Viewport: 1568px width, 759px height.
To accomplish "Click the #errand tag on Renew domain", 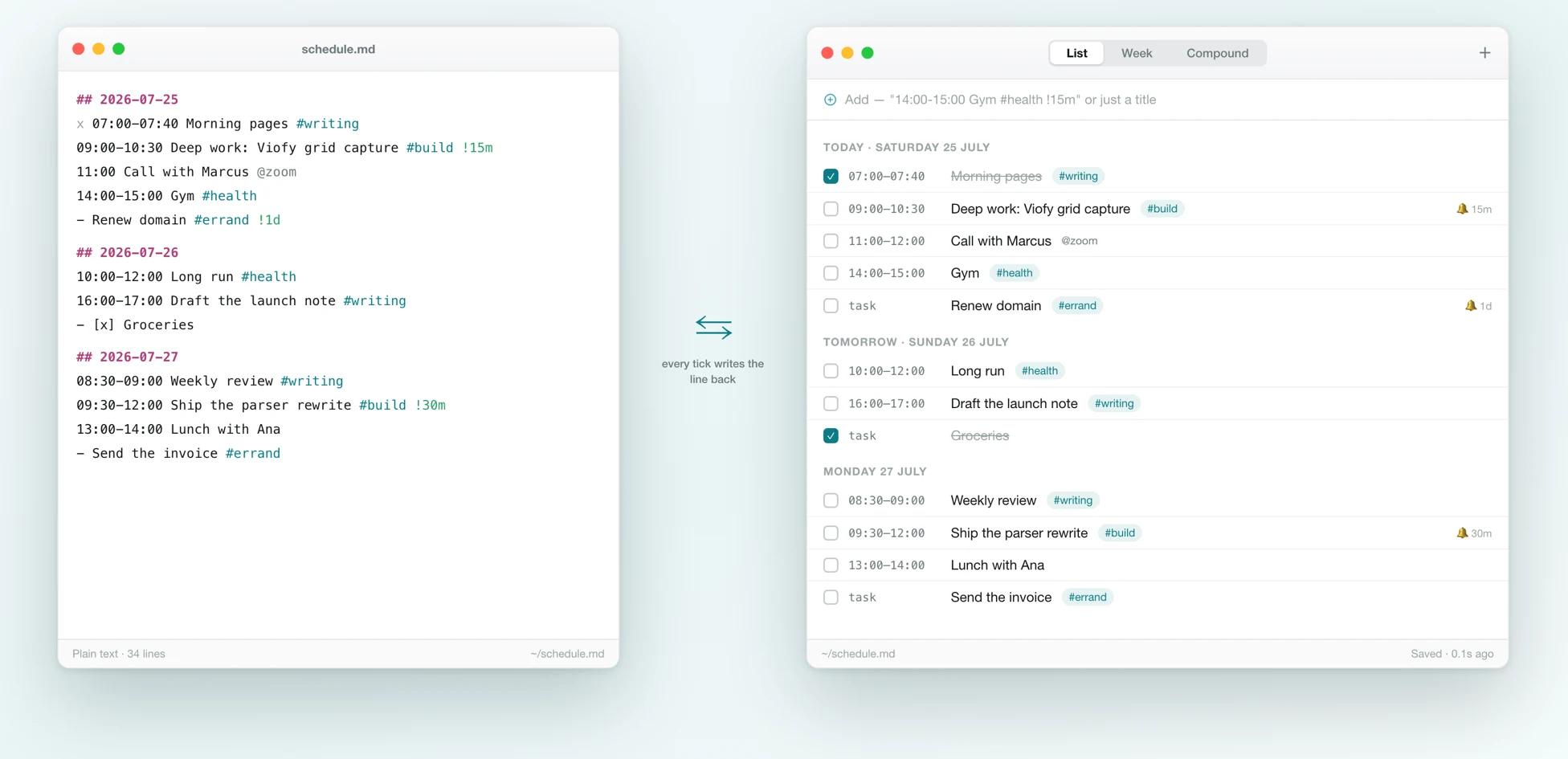I will [x=1077, y=306].
